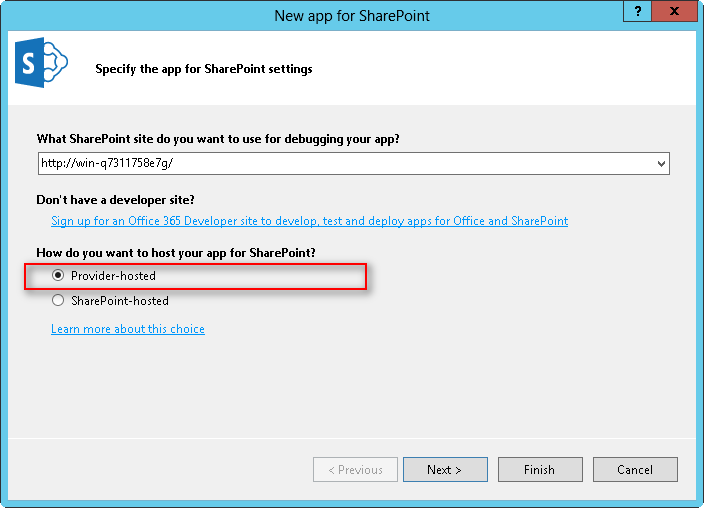The width and height of the screenshot is (704, 508).
Task: Click the SharePoint site URL text field
Action: coord(345,163)
